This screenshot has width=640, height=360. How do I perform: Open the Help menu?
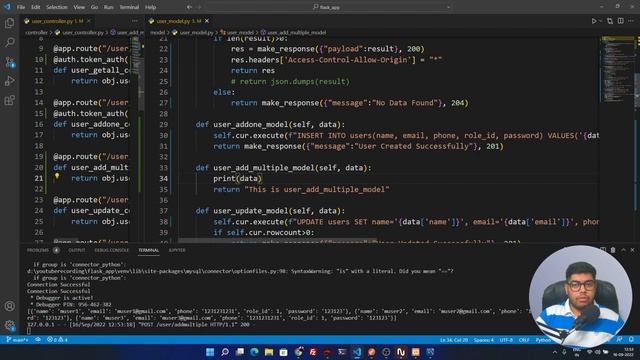pos(151,7)
